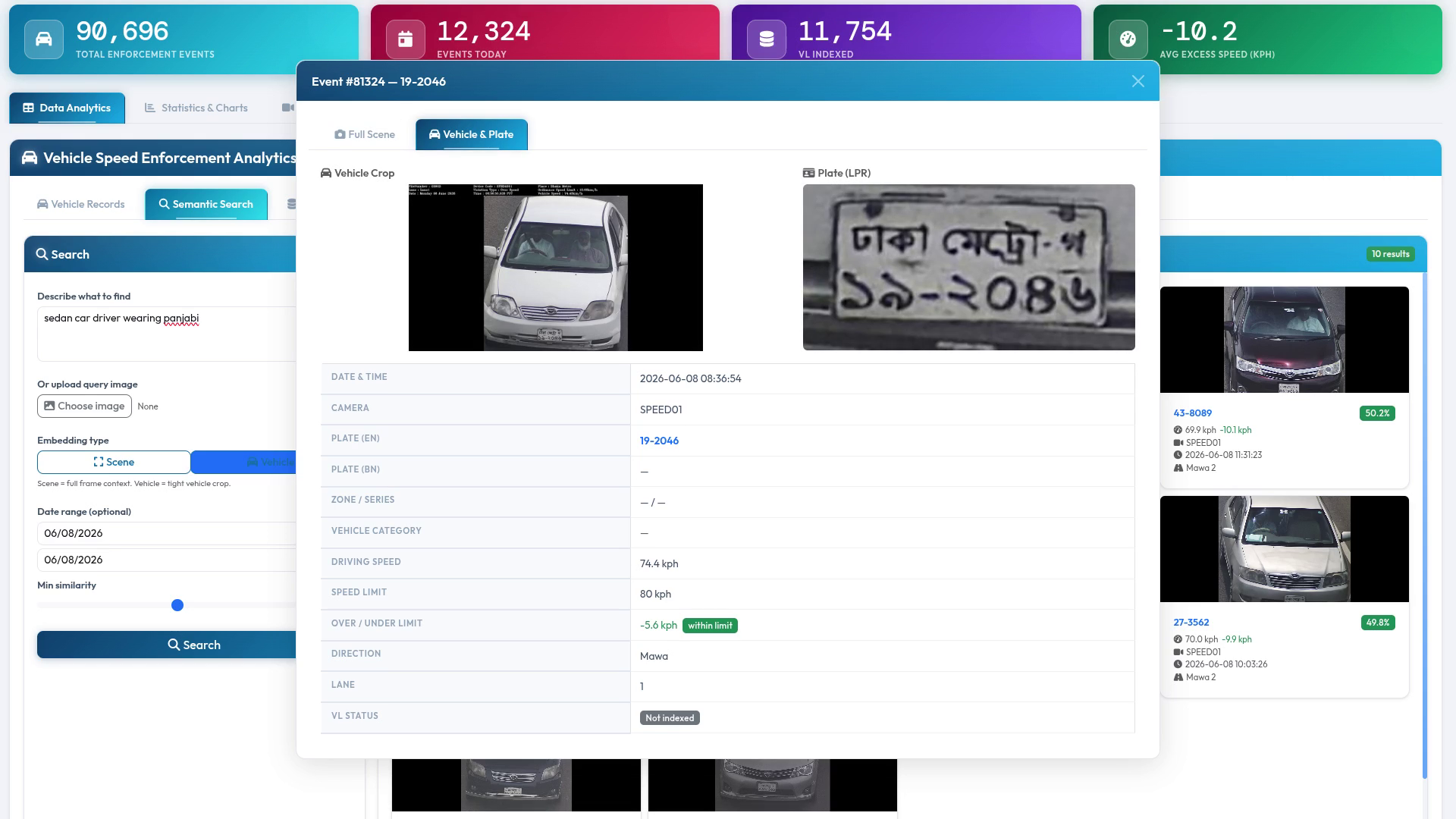Open the license plate LPR image
The image size is (1456, 819).
click(x=969, y=267)
